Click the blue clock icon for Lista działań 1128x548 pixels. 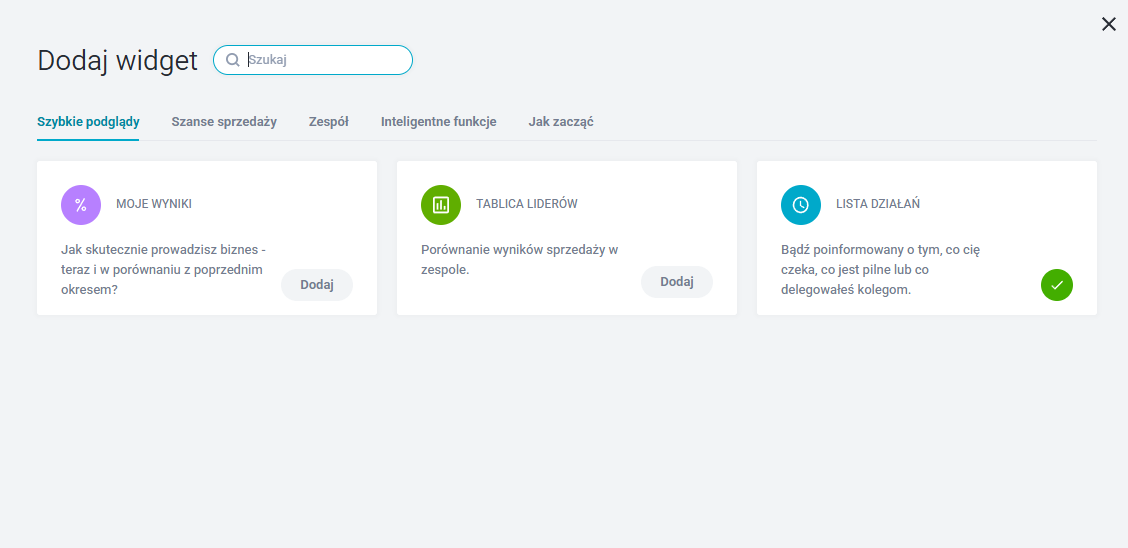pyautogui.click(x=801, y=205)
